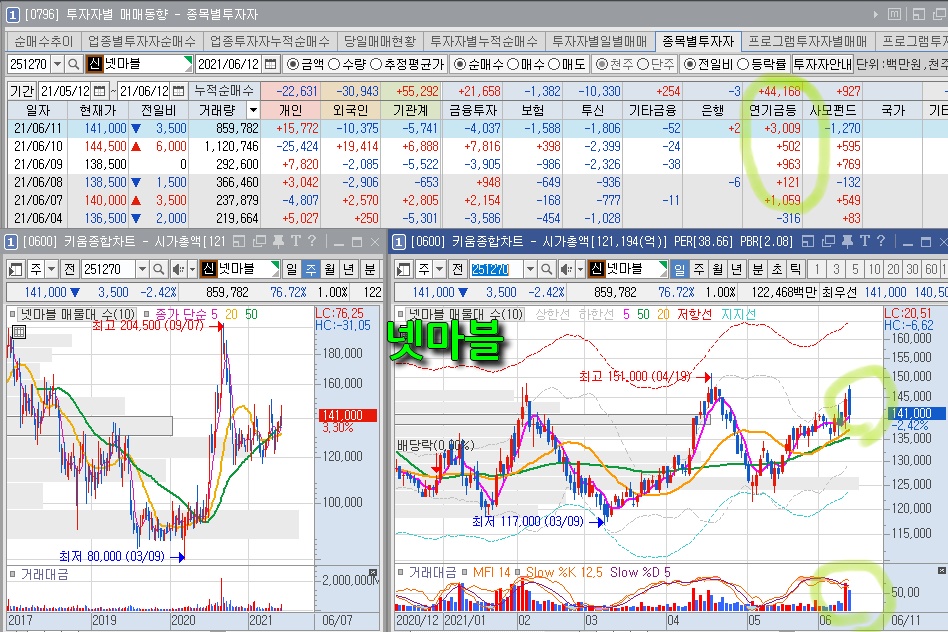Viewport: 948px width, 632px height.
Task: Click search magnifier in right chart window
Action: [x=547, y=269]
